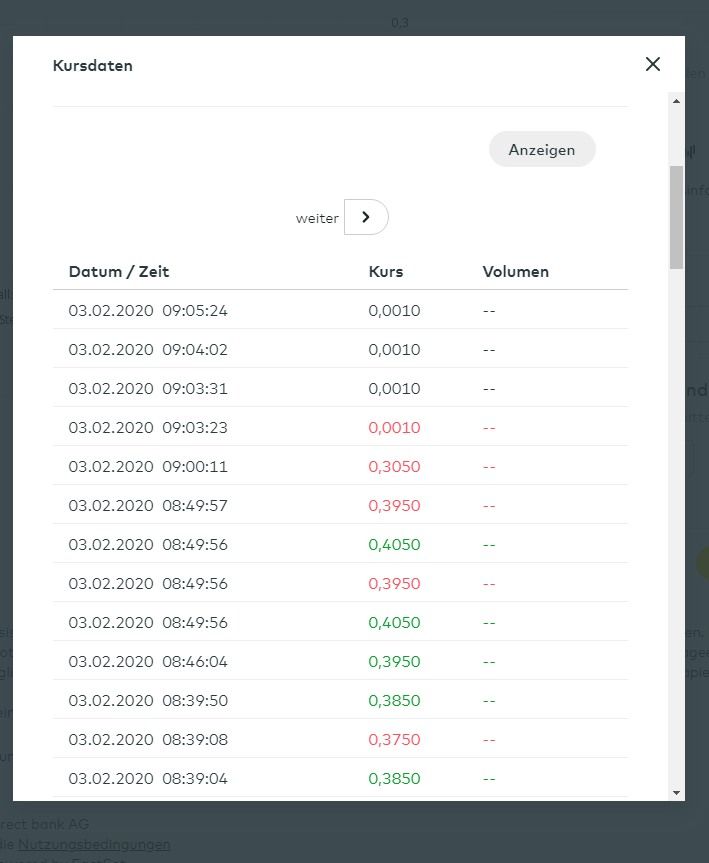
Task: Select the 09:04:02 price entry row
Action: pyautogui.click(x=148, y=350)
